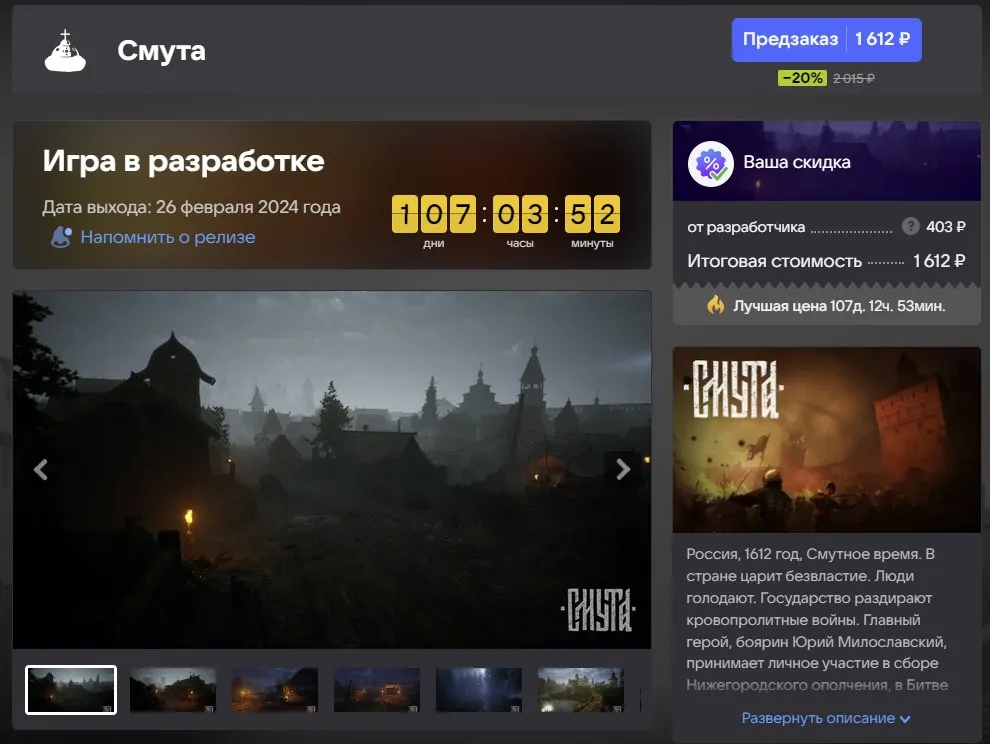This screenshot has width=990, height=744.
Task: Click the Итоговая стоимость label
Action: coord(775,261)
